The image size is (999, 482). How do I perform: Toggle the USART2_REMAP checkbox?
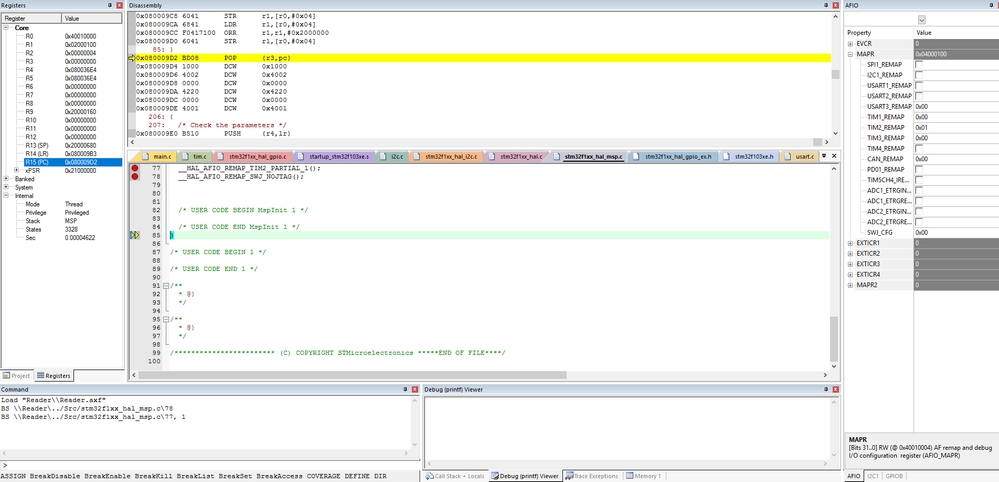(919, 96)
